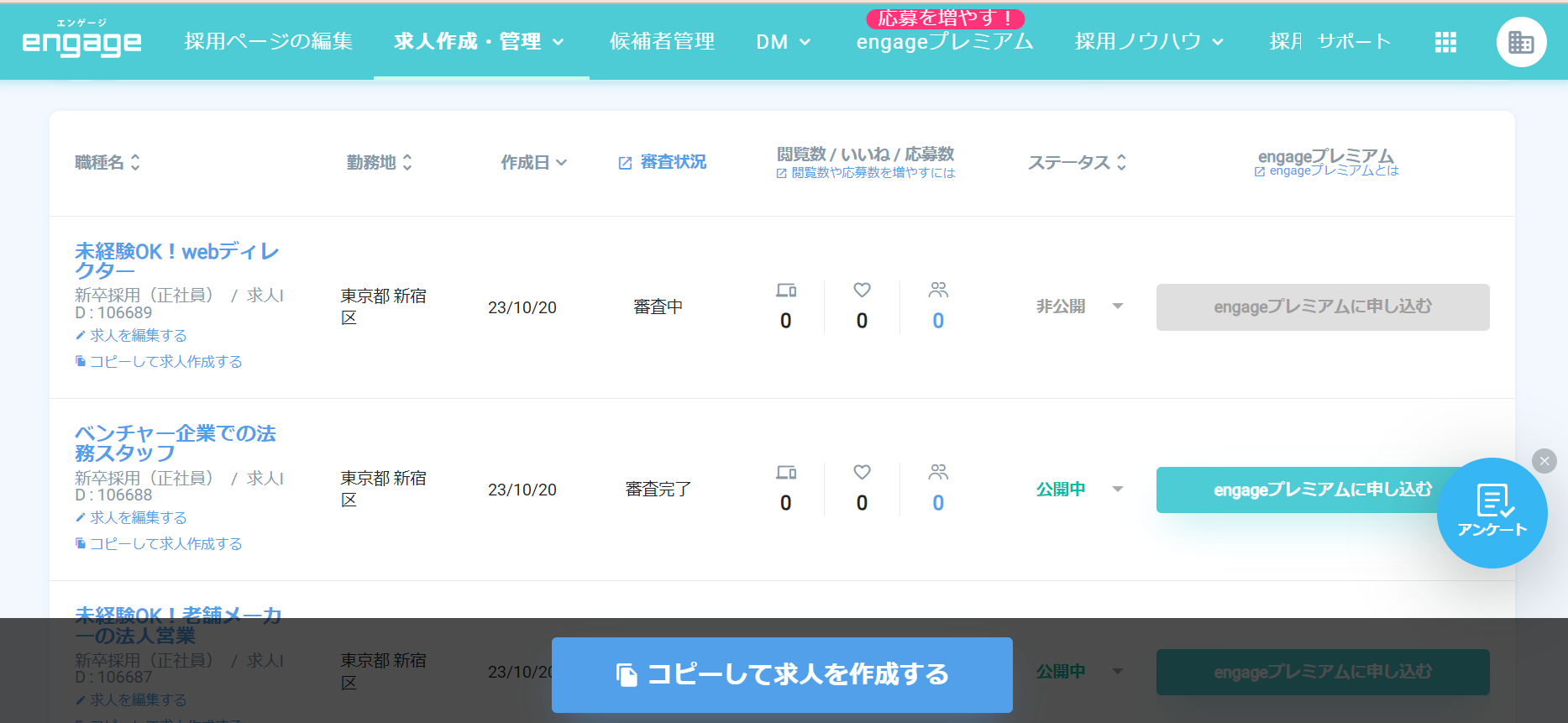Click the 応募を増やす！ badge
1568x723 pixels.
[x=945, y=18]
